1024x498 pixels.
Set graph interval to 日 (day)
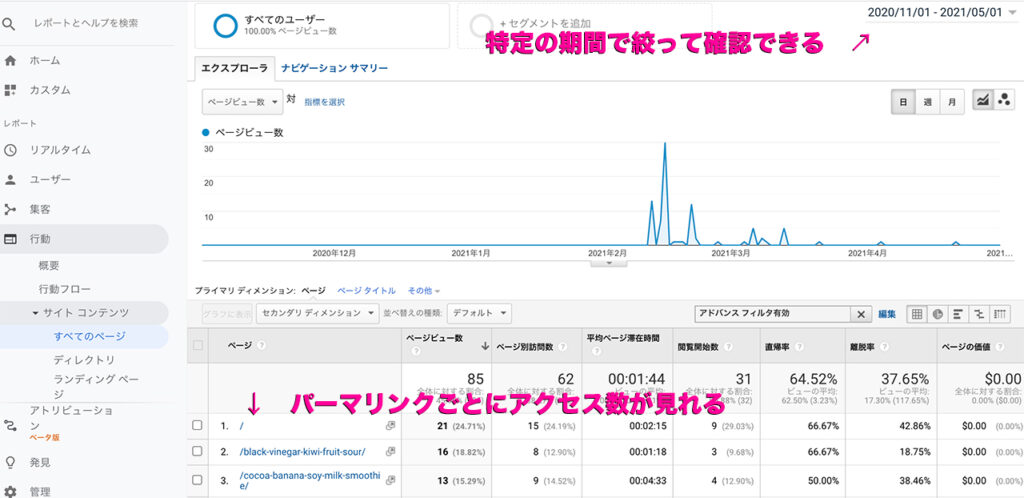[903, 102]
